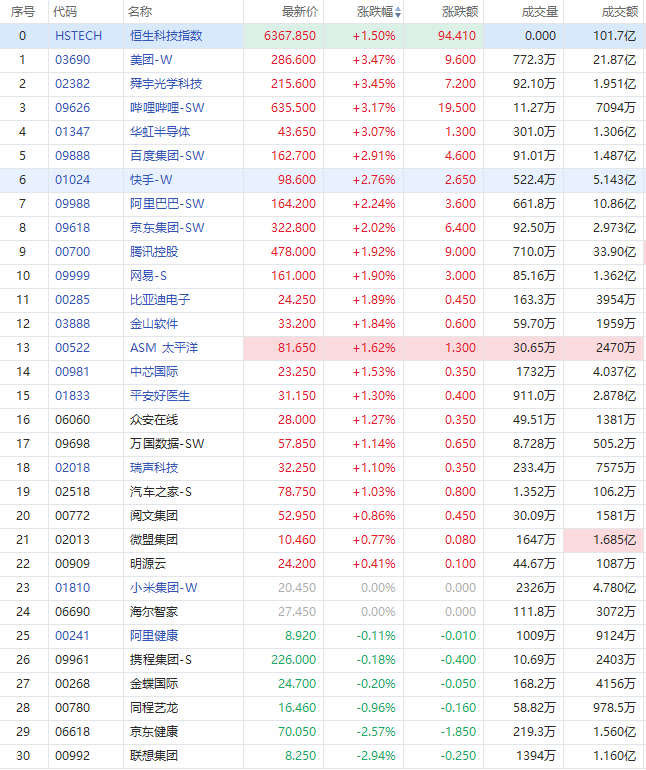Click the 代码 column header
Image resolution: width=646 pixels, height=770 pixels.
pyautogui.click(x=65, y=12)
